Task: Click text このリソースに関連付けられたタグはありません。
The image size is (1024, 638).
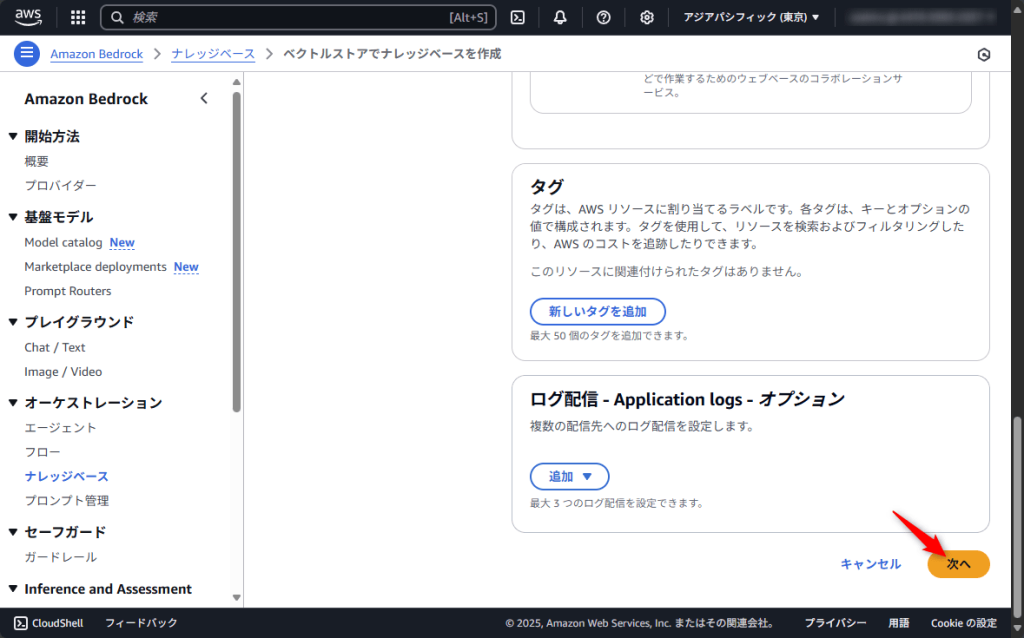Action: pyautogui.click(x=667, y=272)
